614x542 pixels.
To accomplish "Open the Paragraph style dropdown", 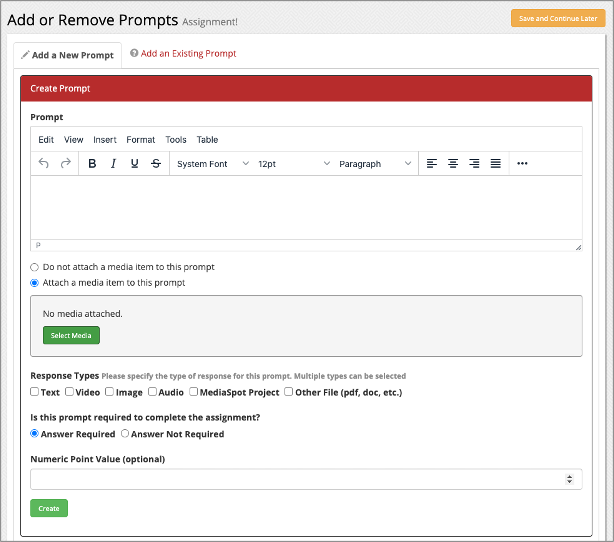I will coord(374,164).
